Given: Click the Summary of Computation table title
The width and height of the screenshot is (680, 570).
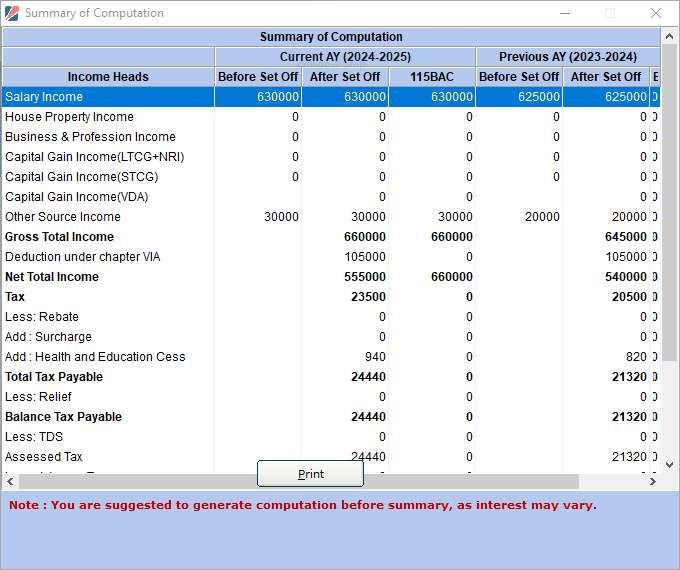Looking at the screenshot, I should tap(331, 37).
